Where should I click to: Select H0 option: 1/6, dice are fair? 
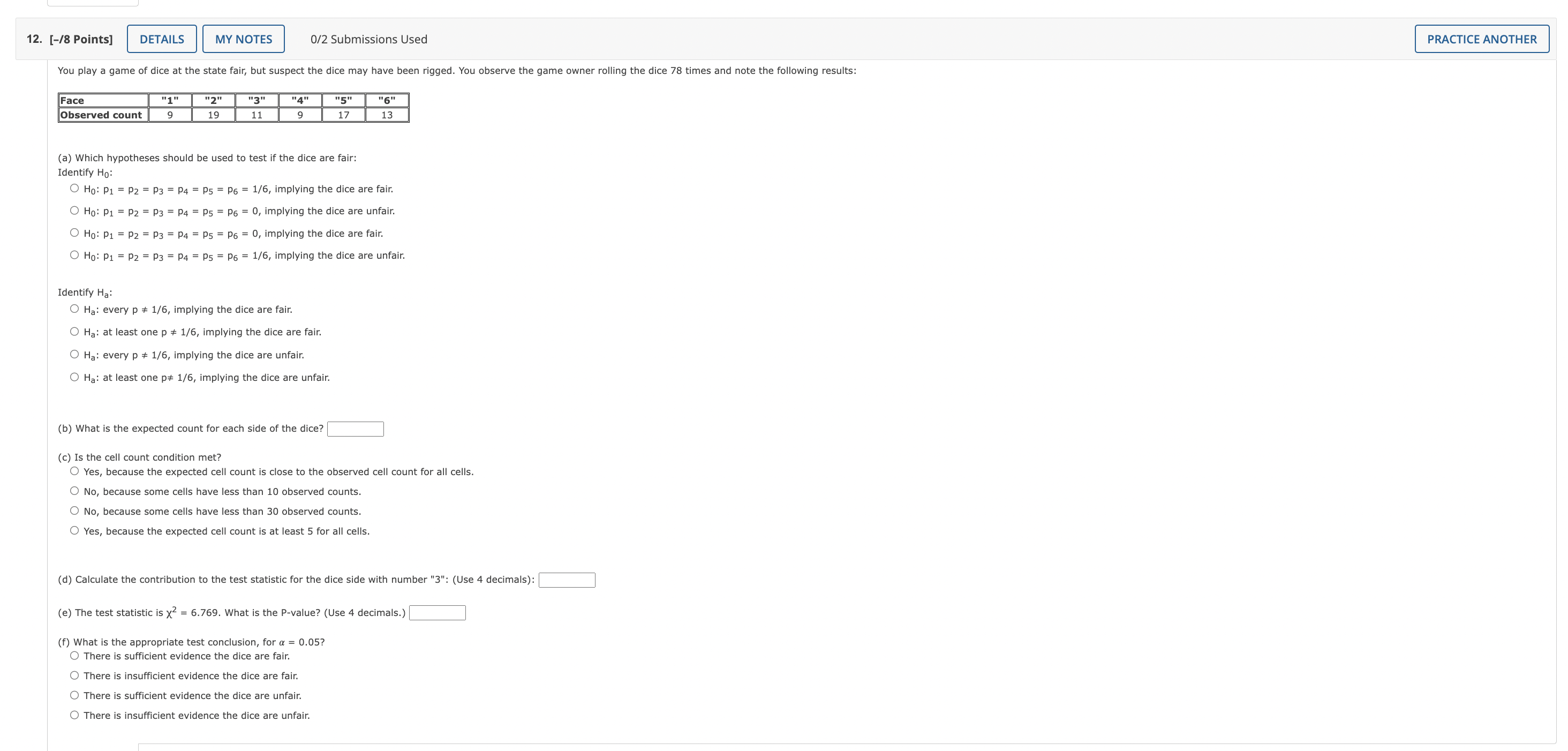click(74, 188)
